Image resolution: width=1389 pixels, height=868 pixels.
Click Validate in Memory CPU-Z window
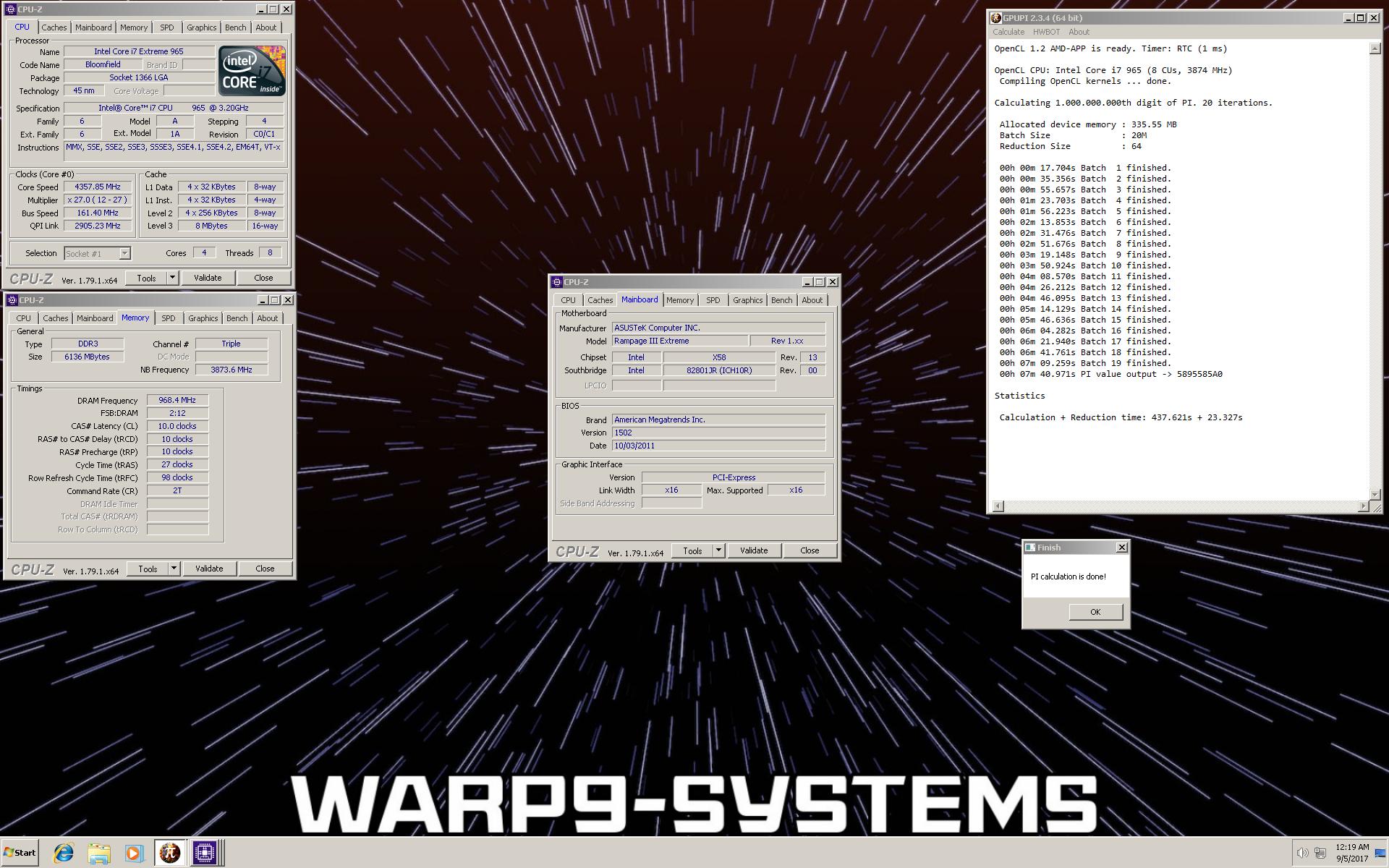(209, 569)
